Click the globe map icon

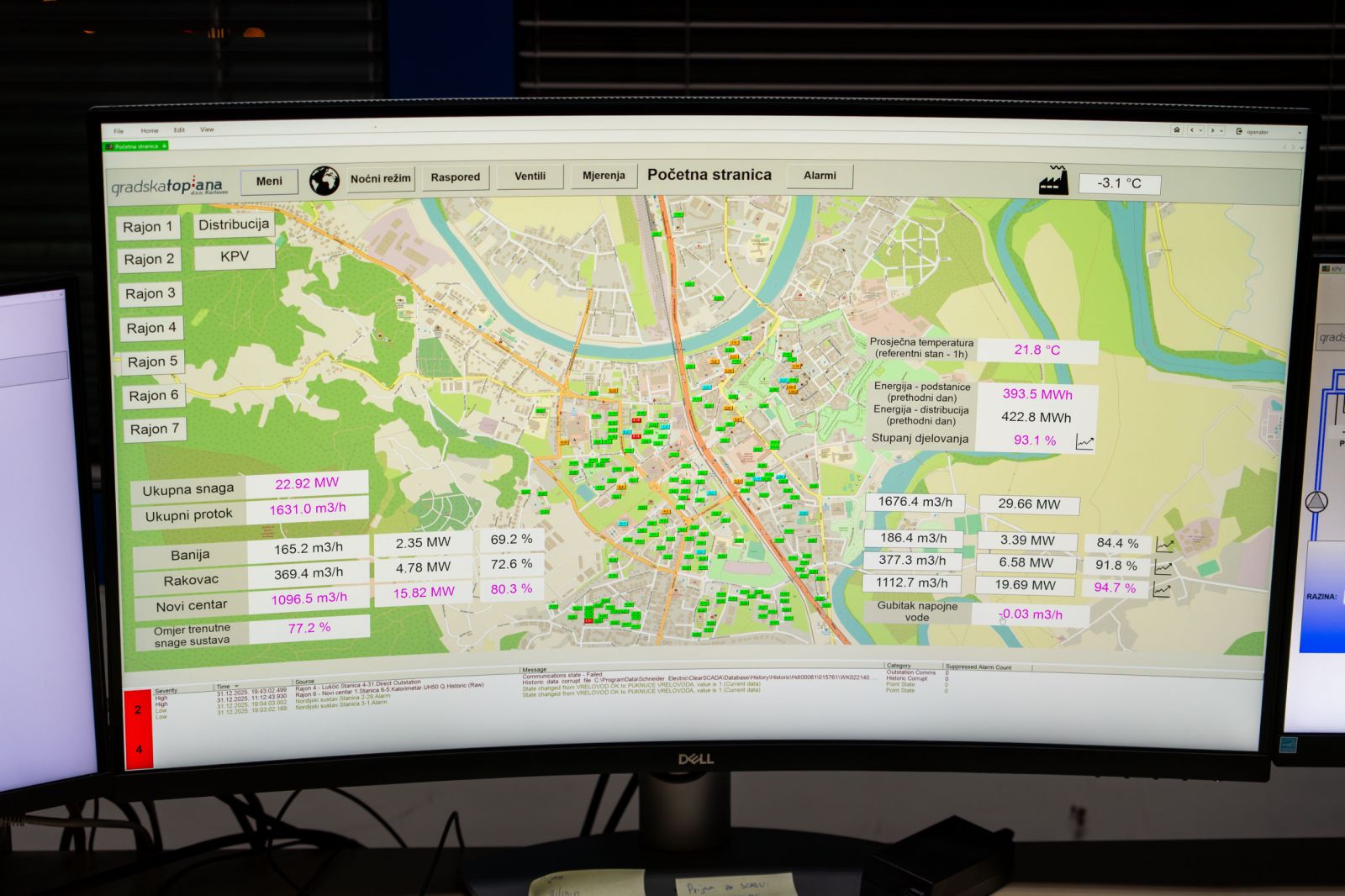tap(324, 180)
